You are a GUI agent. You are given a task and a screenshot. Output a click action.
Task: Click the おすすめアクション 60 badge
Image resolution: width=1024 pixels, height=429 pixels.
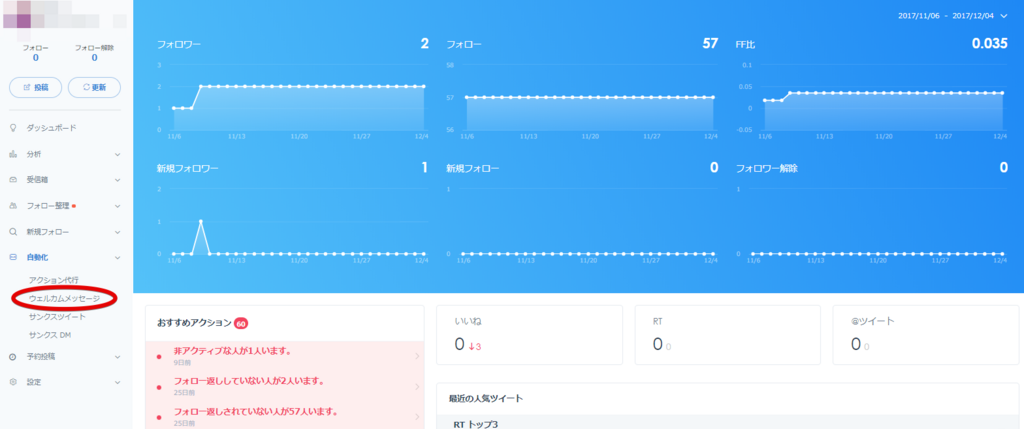tap(240, 323)
